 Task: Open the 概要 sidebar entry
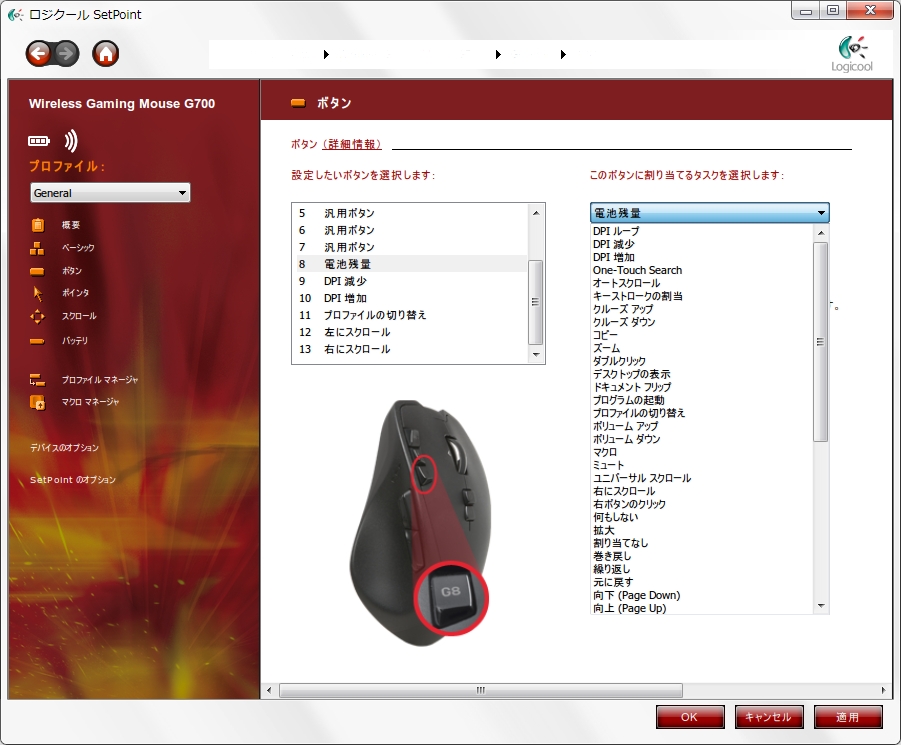(71, 225)
